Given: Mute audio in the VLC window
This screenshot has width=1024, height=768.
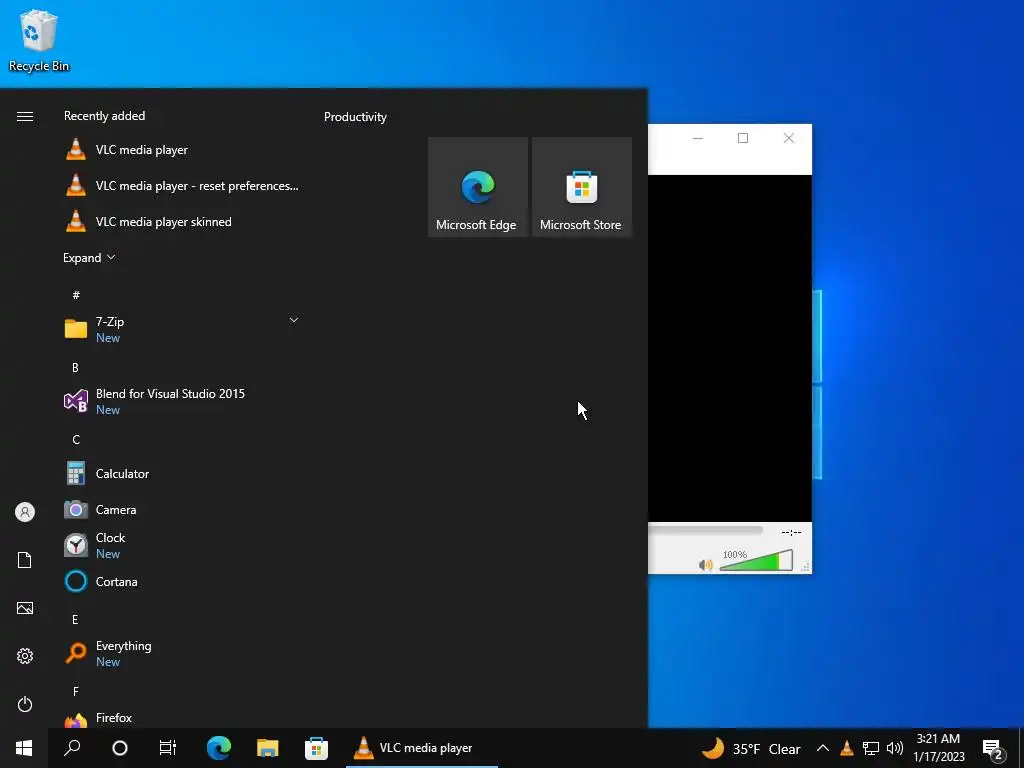Looking at the screenshot, I should [x=705, y=565].
